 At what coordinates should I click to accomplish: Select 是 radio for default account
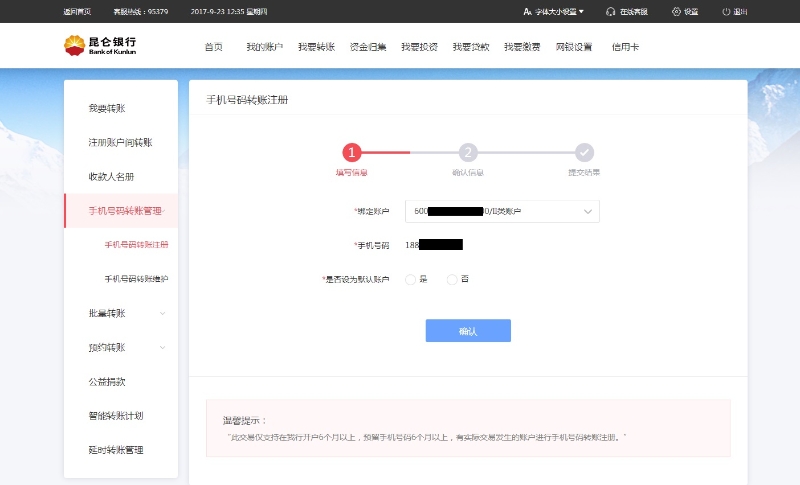[411, 279]
